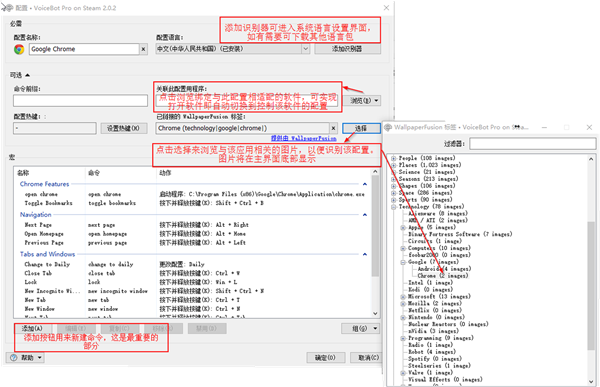This screenshot has width=600, height=387.
Task: Open the group button dropdown
Action: pyautogui.click(x=375, y=328)
